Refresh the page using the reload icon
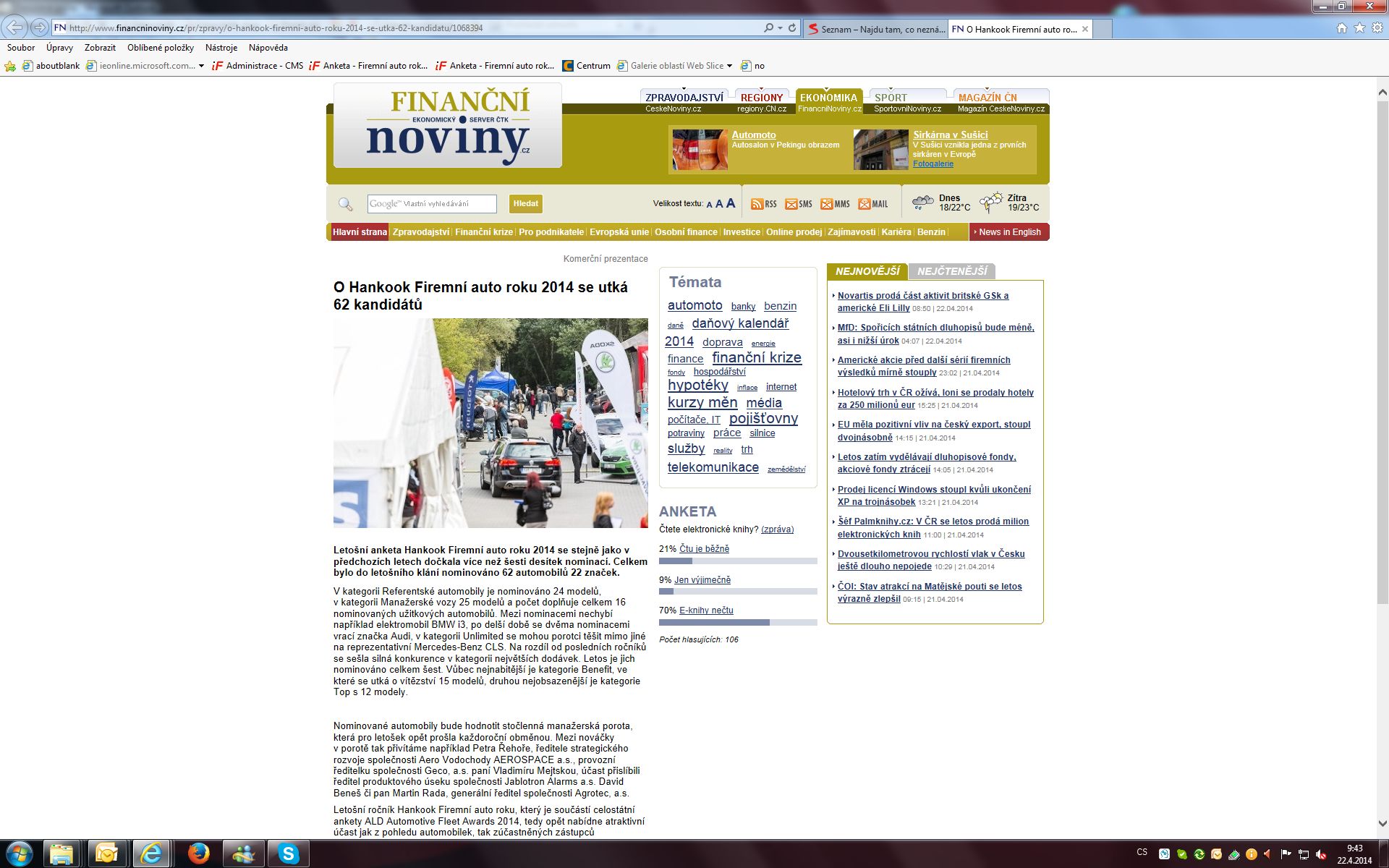This screenshot has height=868, width=1389. (792, 28)
